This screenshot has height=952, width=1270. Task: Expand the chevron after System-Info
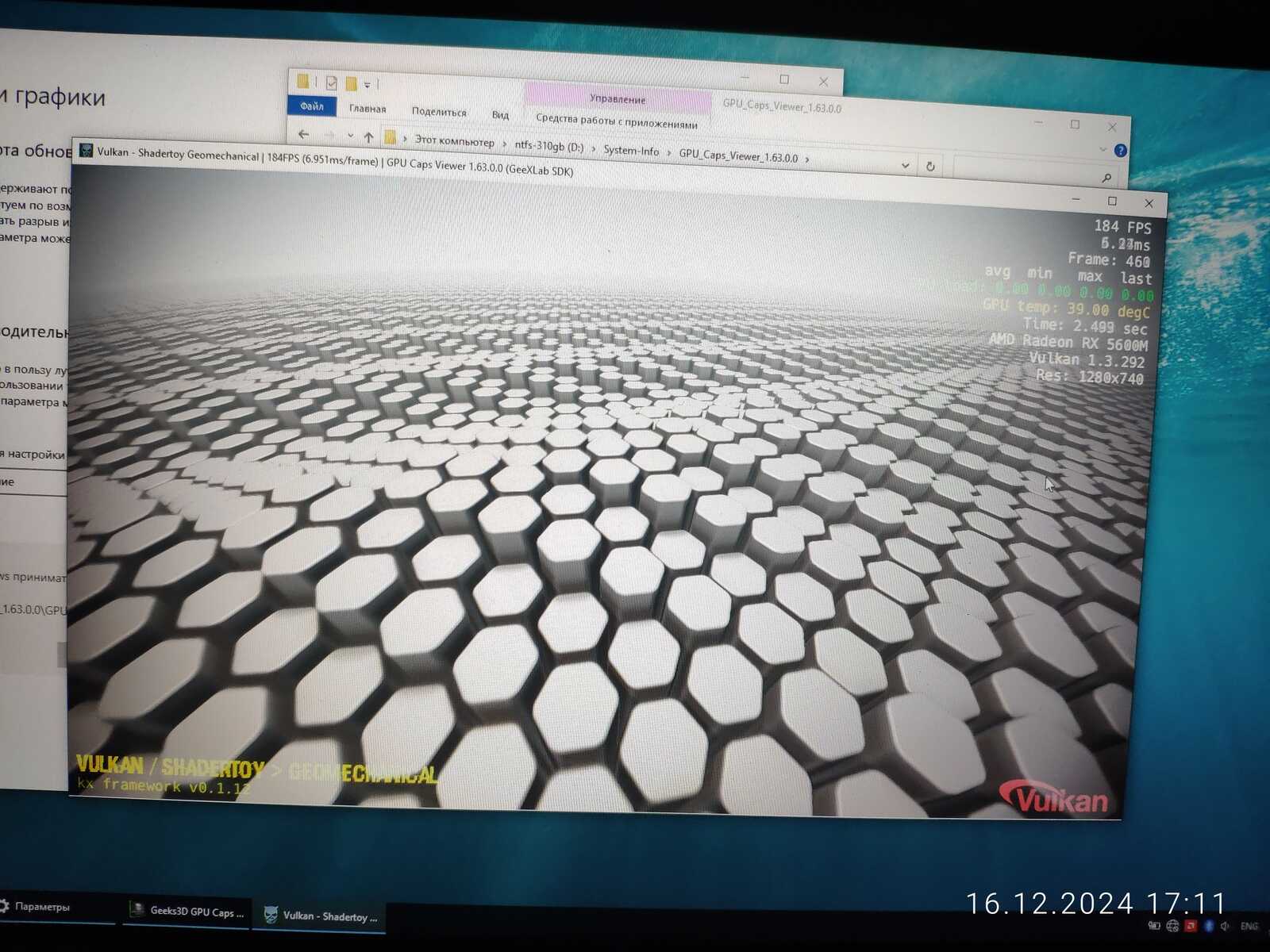[x=668, y=152]
